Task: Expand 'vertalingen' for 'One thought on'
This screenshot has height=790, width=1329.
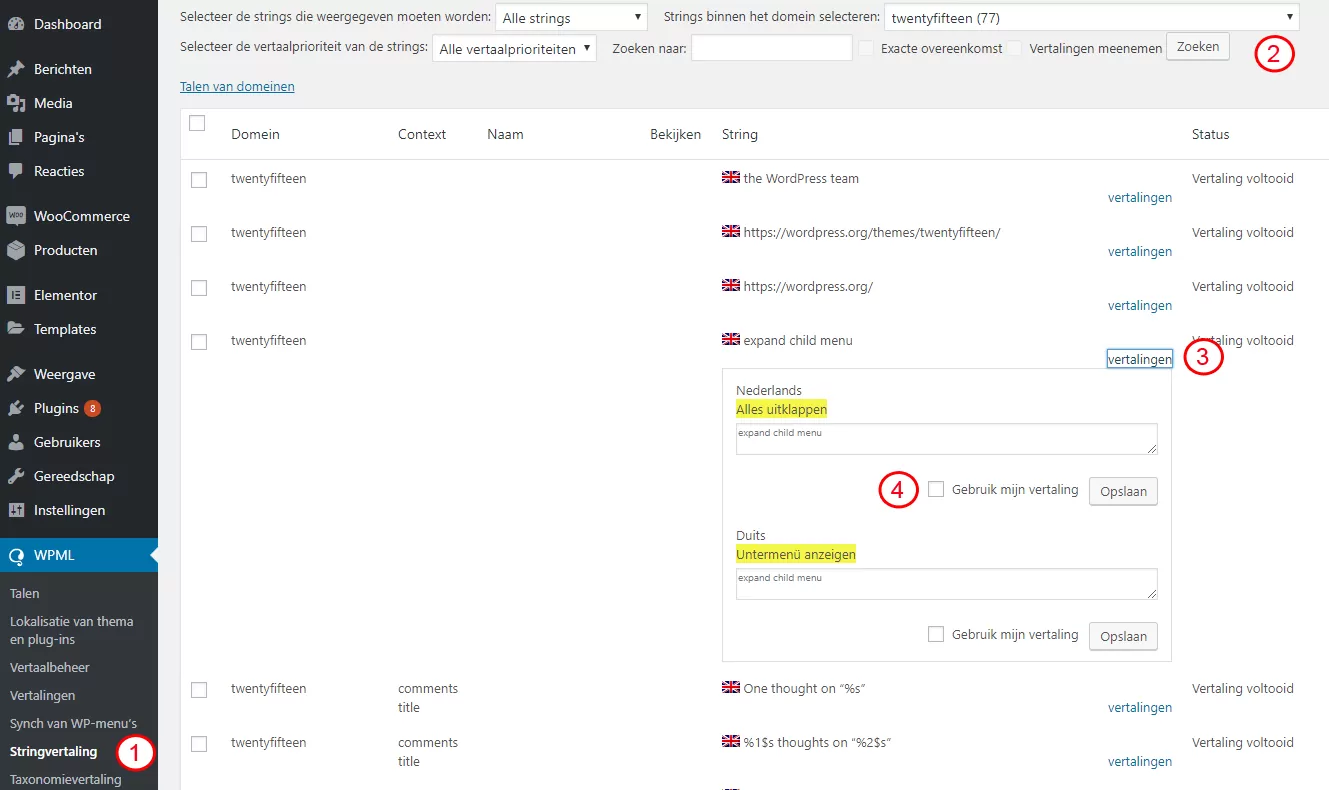Action: coord(1140,708)
